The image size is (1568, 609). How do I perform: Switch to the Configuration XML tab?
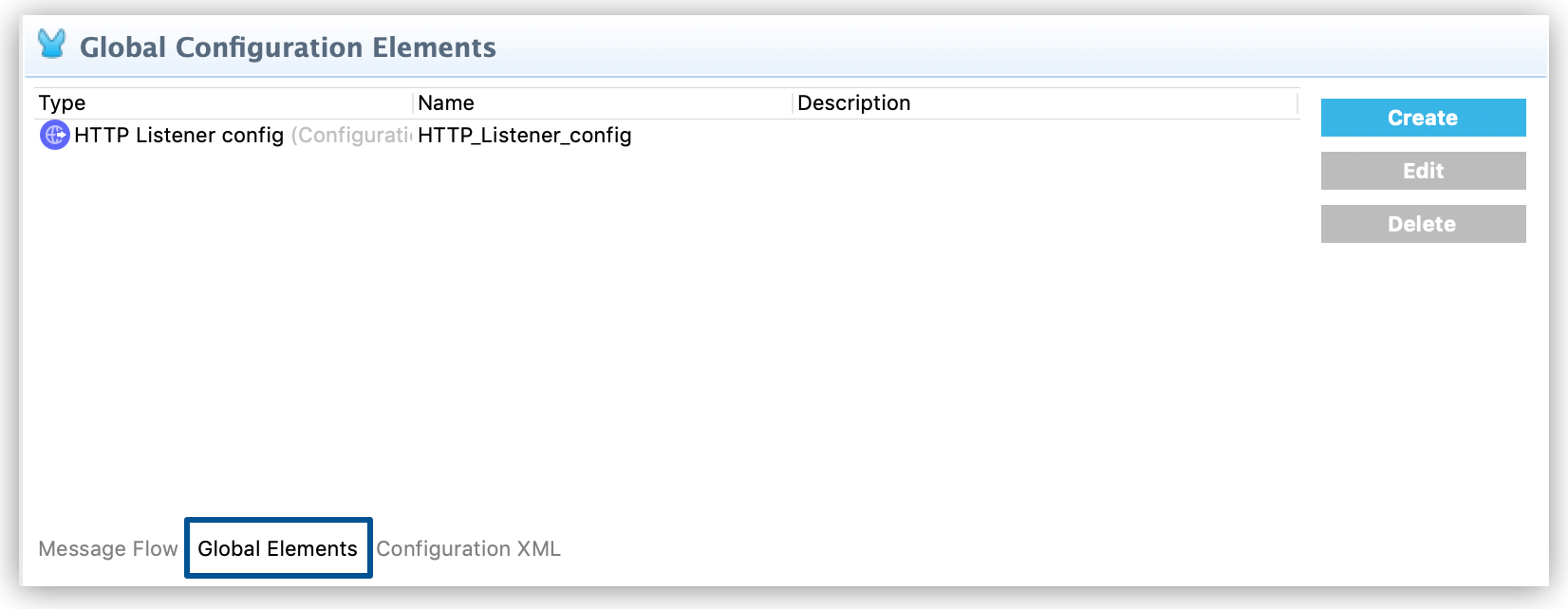click(x=467, y=548)
